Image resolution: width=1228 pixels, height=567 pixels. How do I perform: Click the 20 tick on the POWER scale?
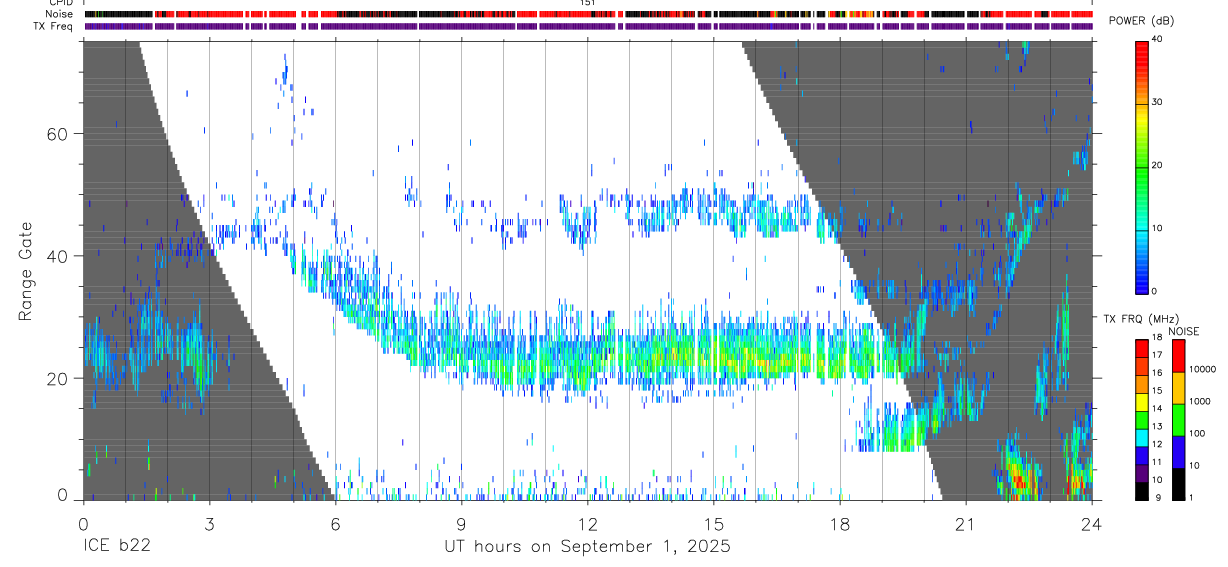1157,165
